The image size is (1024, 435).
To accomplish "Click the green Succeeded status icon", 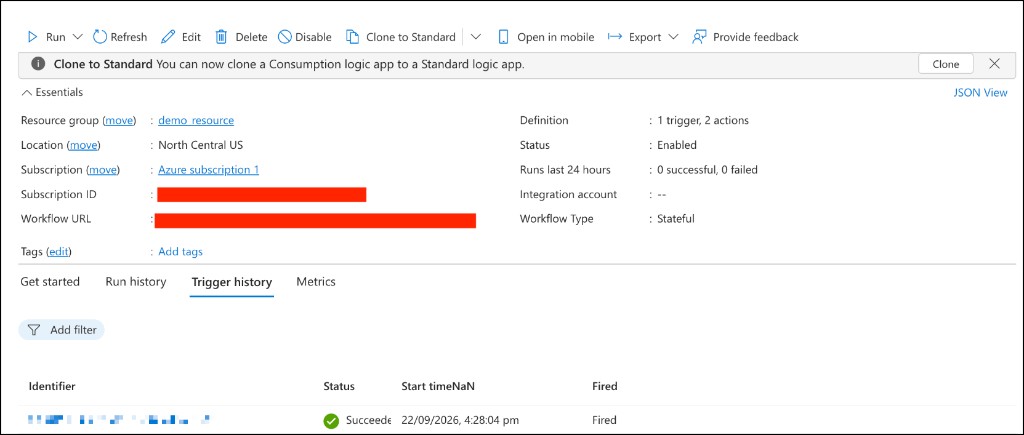I will (331, 421).
